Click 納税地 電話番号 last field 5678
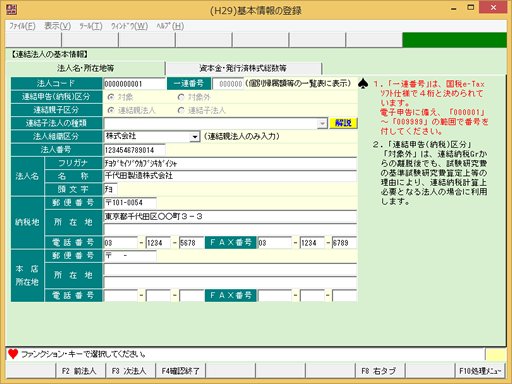512x384 pixels. (x=192, y=243)
